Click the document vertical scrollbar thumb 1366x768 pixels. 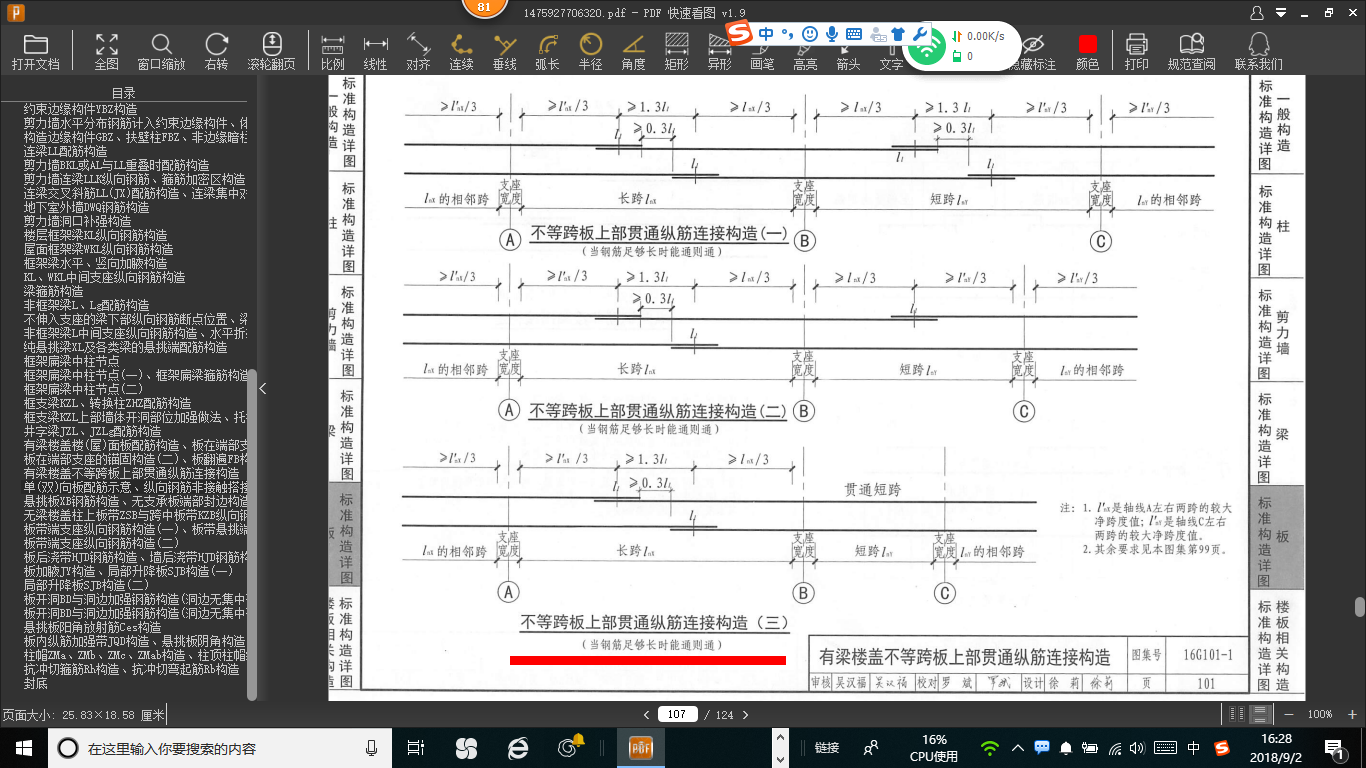(x=1359, y=606)
